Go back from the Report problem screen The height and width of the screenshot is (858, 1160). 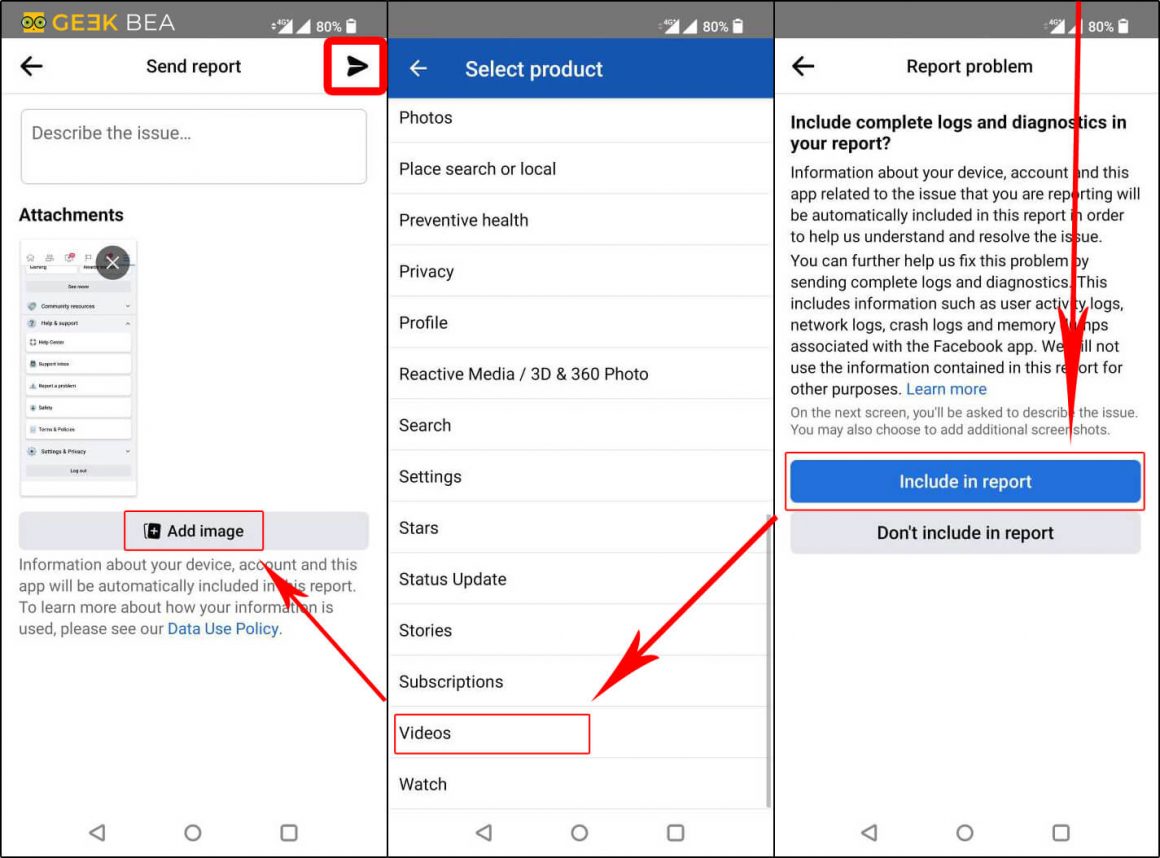tap(803, 66)
